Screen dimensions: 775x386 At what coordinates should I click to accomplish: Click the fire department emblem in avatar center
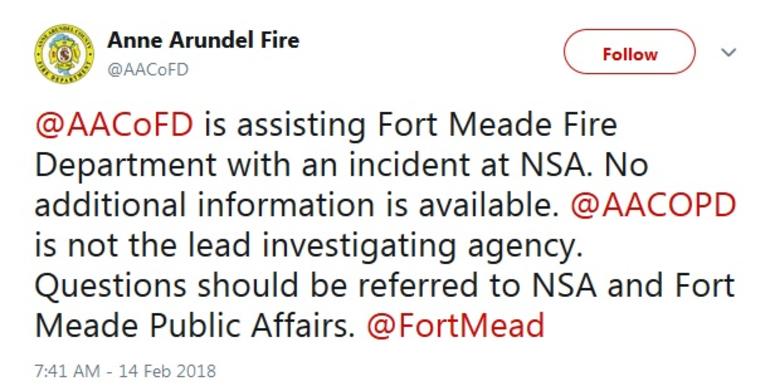(x=64, y=53)
